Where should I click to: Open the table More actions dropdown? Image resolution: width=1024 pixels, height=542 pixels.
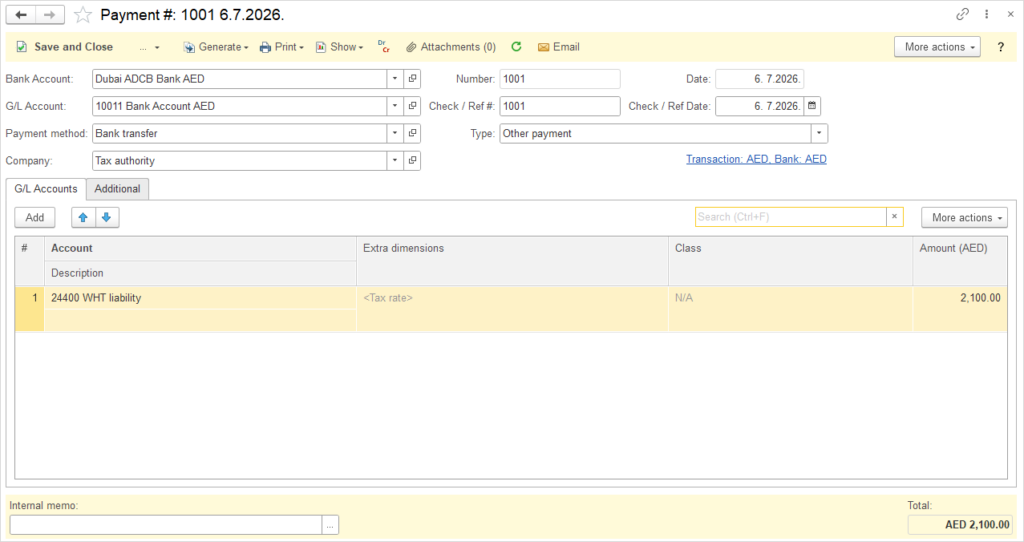pyautogui.click(x=965, y=217)
